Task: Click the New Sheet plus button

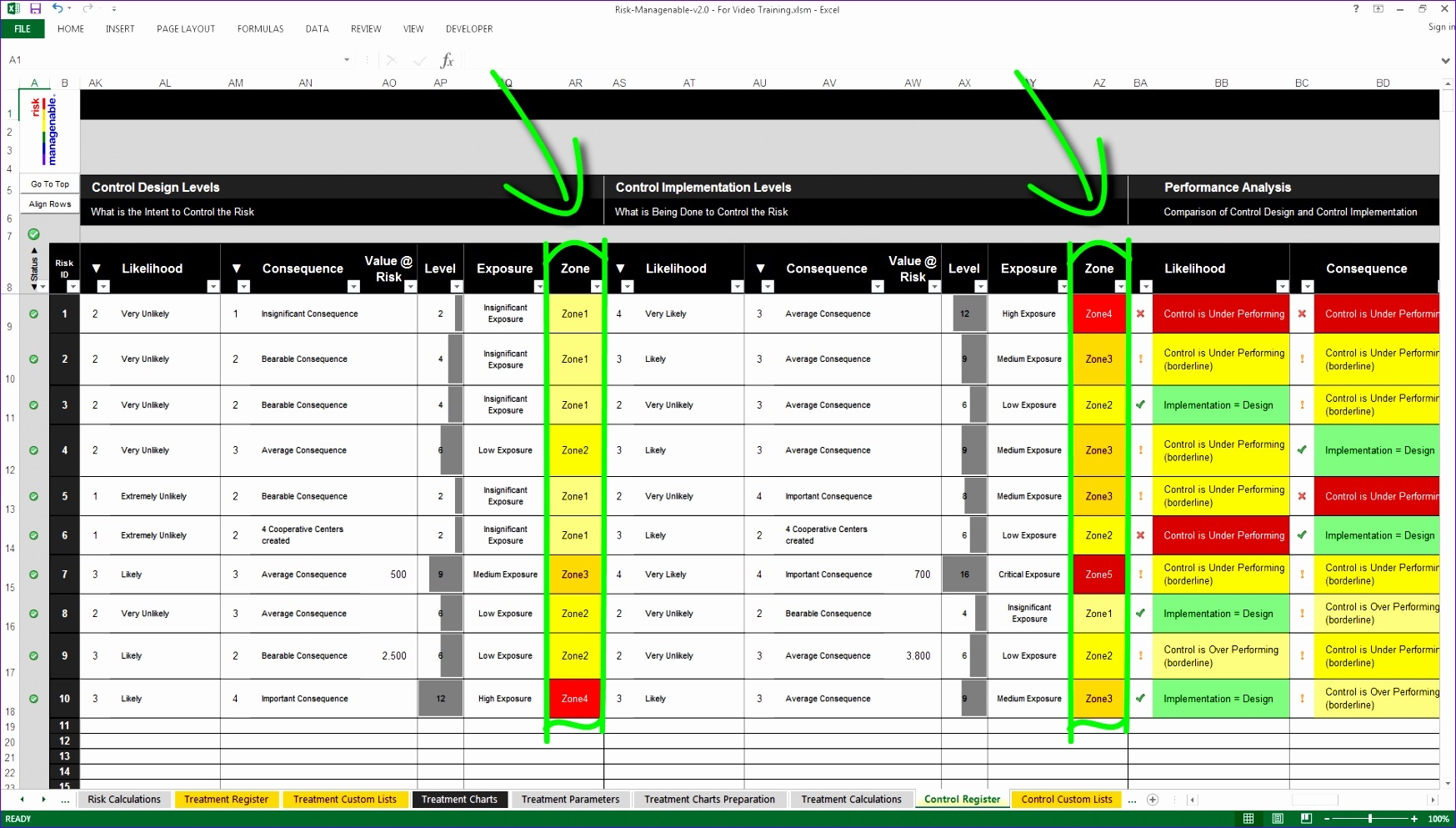Action: click(1153, 799)
